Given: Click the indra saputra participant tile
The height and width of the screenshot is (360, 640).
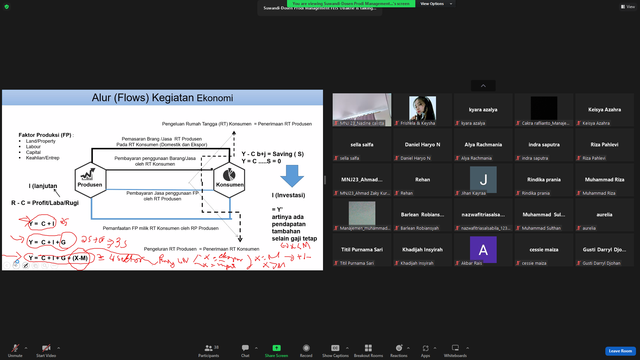Looking at the screenshot, I should pyautogui.click(x=544, y=144).
